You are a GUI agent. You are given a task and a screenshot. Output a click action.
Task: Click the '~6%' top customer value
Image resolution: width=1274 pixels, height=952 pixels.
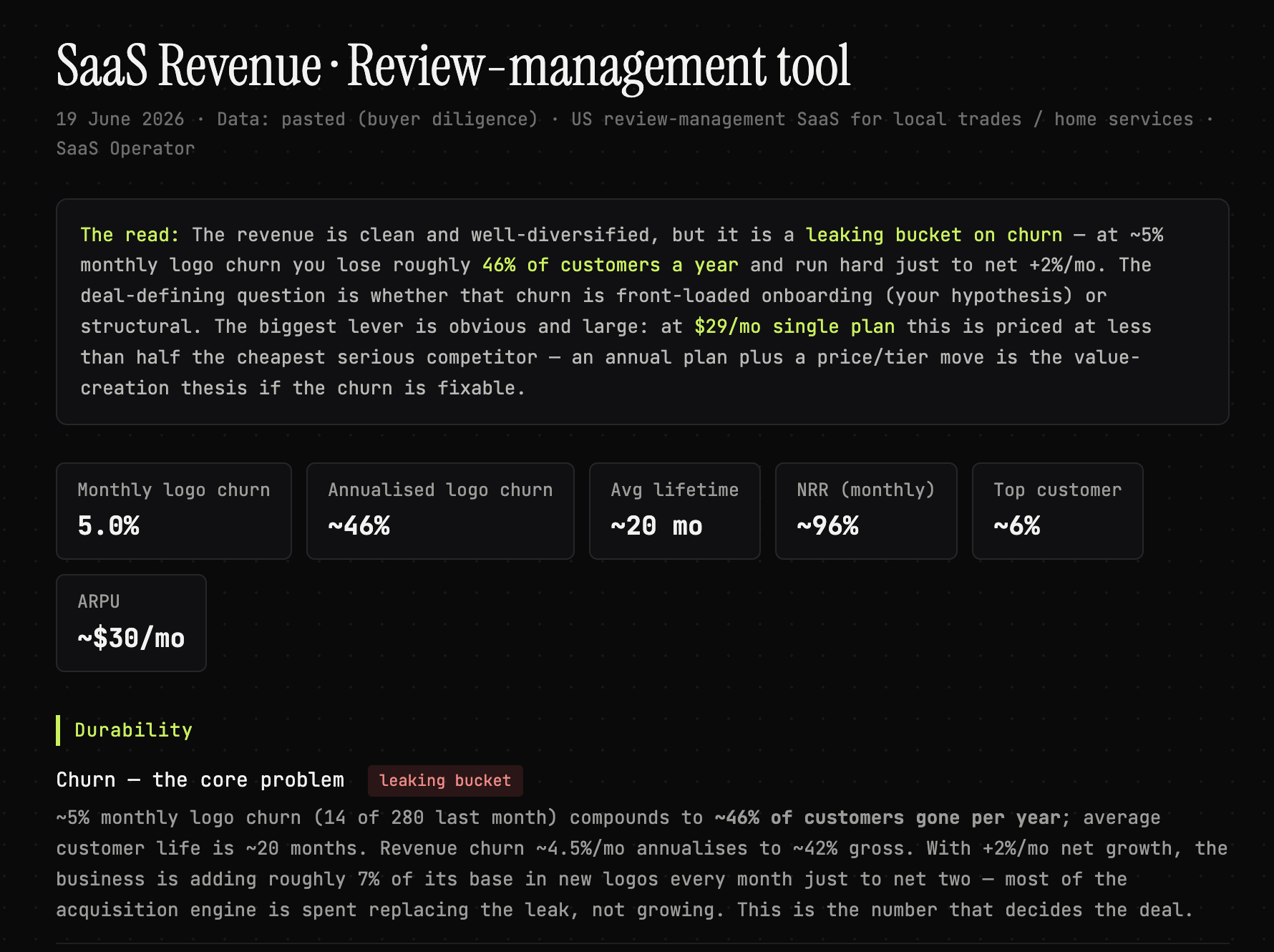click(x=1017, y=526)
